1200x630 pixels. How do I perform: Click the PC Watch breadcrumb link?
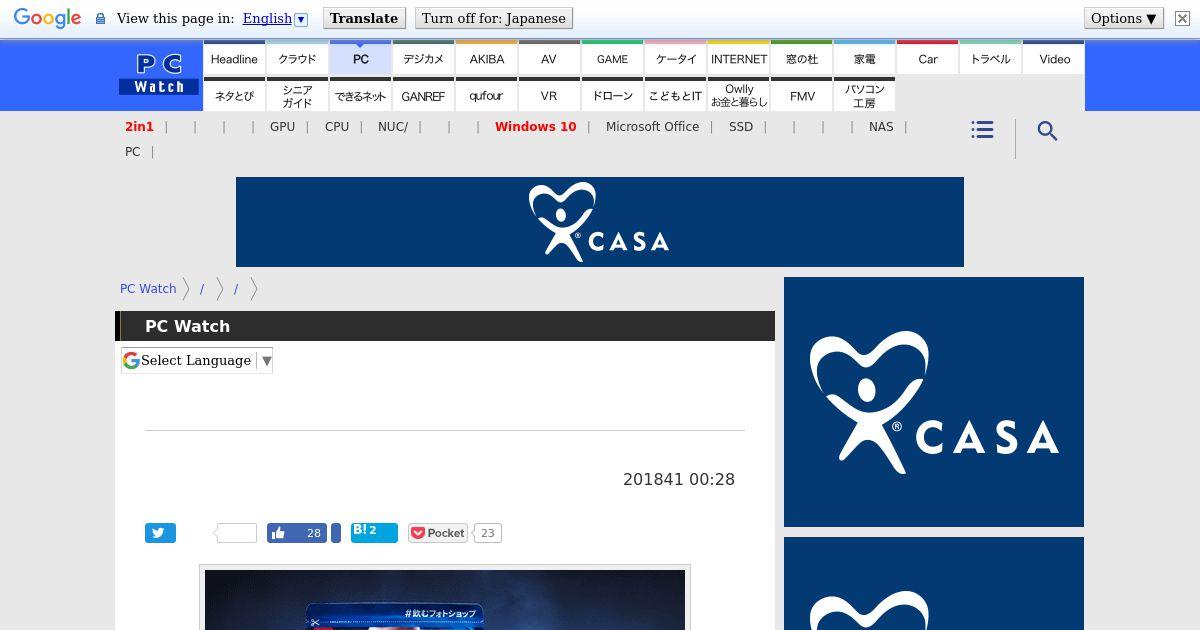148,288
